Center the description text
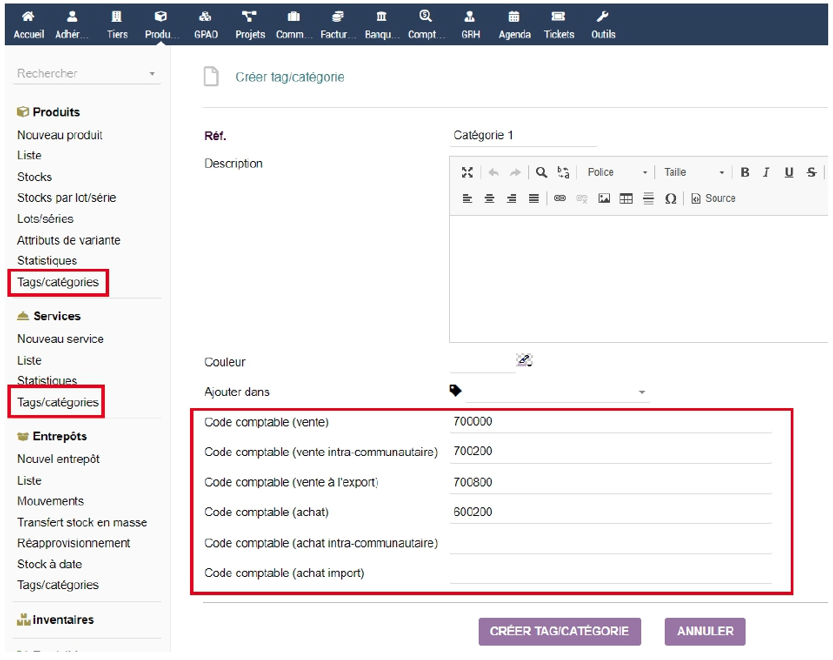The width and height of the screenshot is (833, 660). (489, 198)
